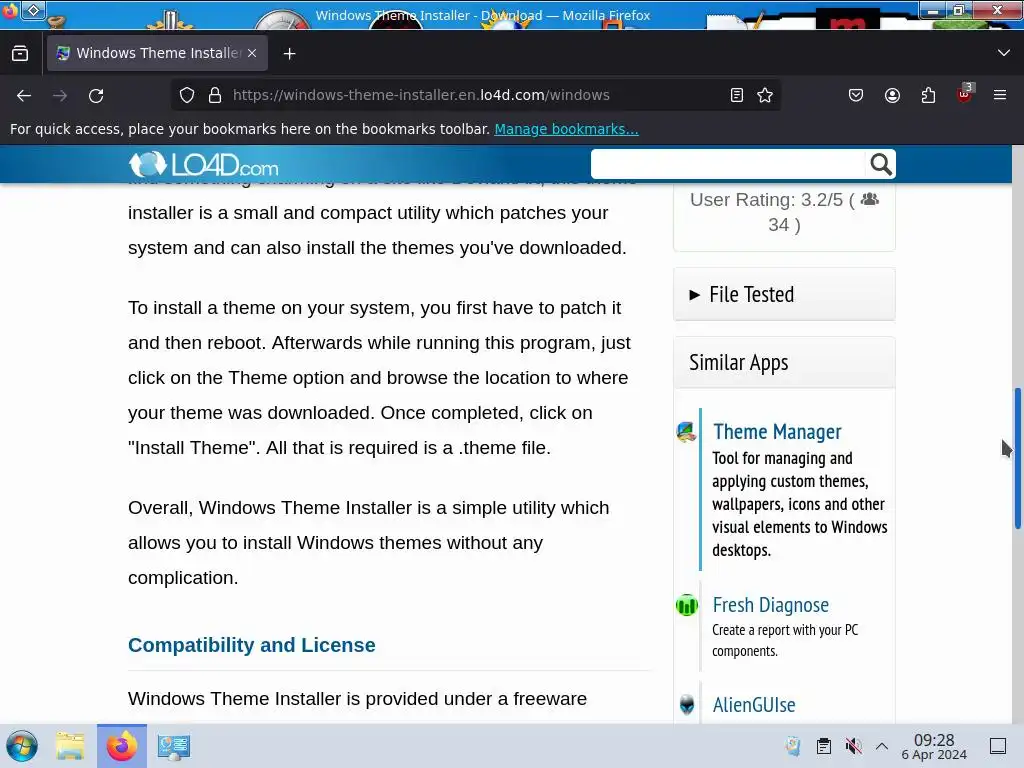The width and height of the screenshot is (1024, 768).
Task: Open a new browser tab
Action: tap(289, 54)
